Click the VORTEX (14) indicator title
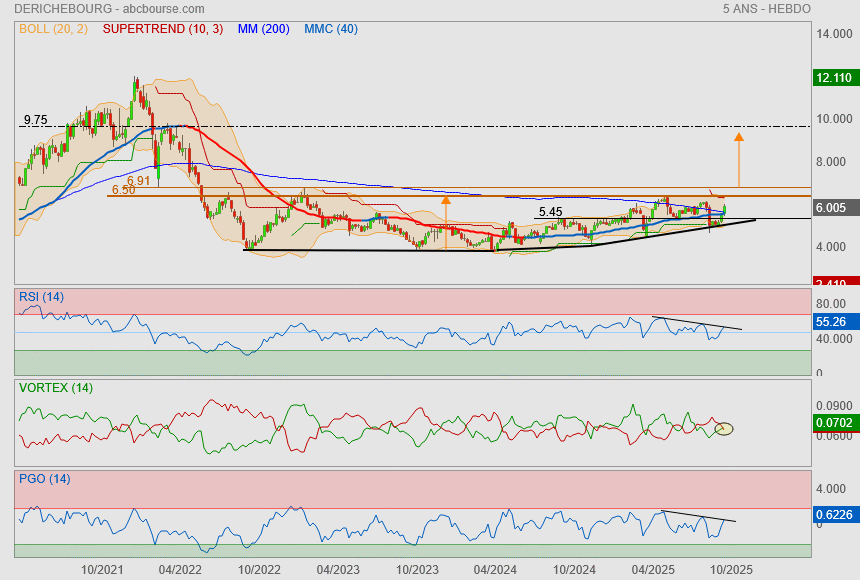The width and height of the screenshot is (860, 580). (56, 387)
